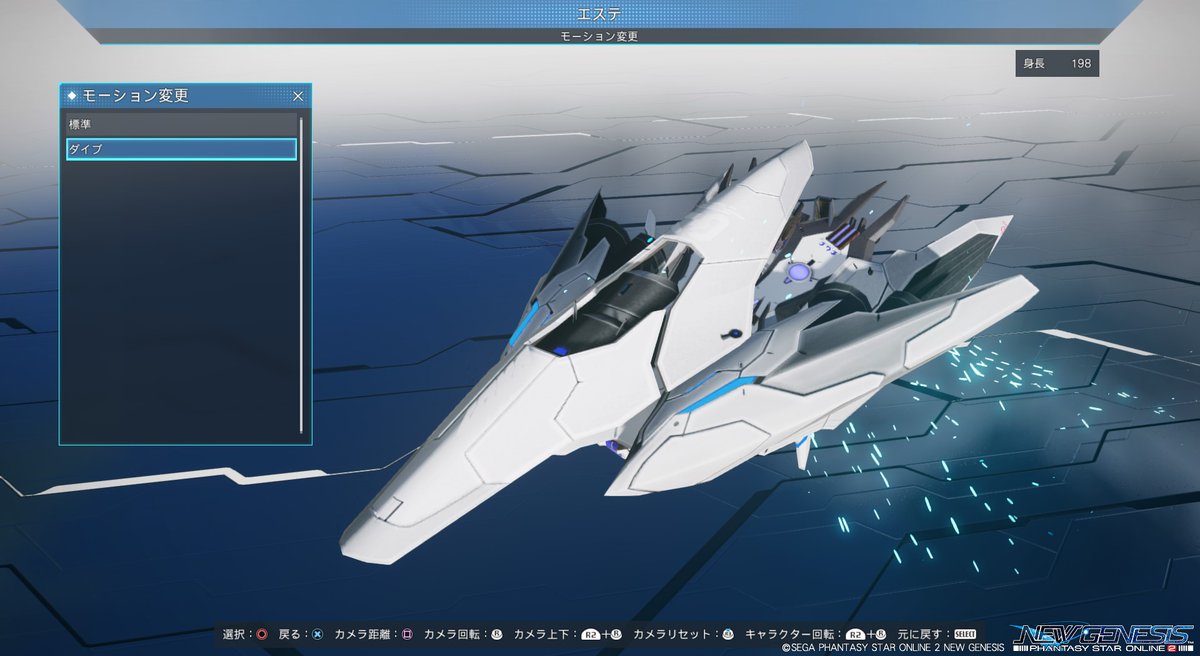This screenshot has height=656, width=1200.
Task: Select the 標準 motion entry
Action: pos(181,124)
